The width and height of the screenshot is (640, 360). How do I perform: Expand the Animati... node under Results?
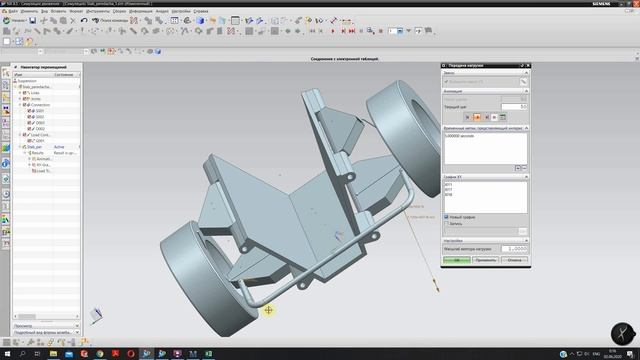click(29, 159)
